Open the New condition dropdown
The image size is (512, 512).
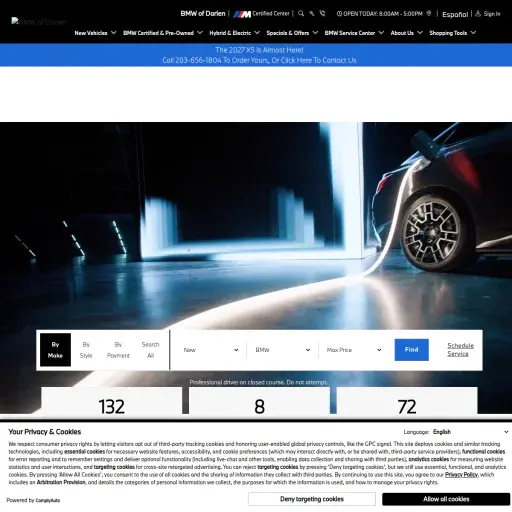(x=211, y=350)
